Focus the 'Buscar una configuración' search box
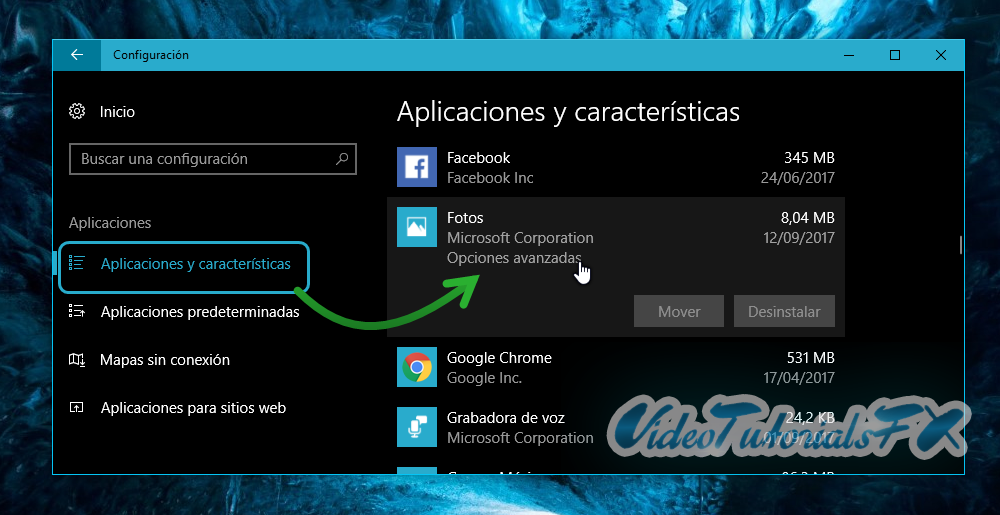The width and height of the screenshot is (1000, 515). [x=212, y=159]
